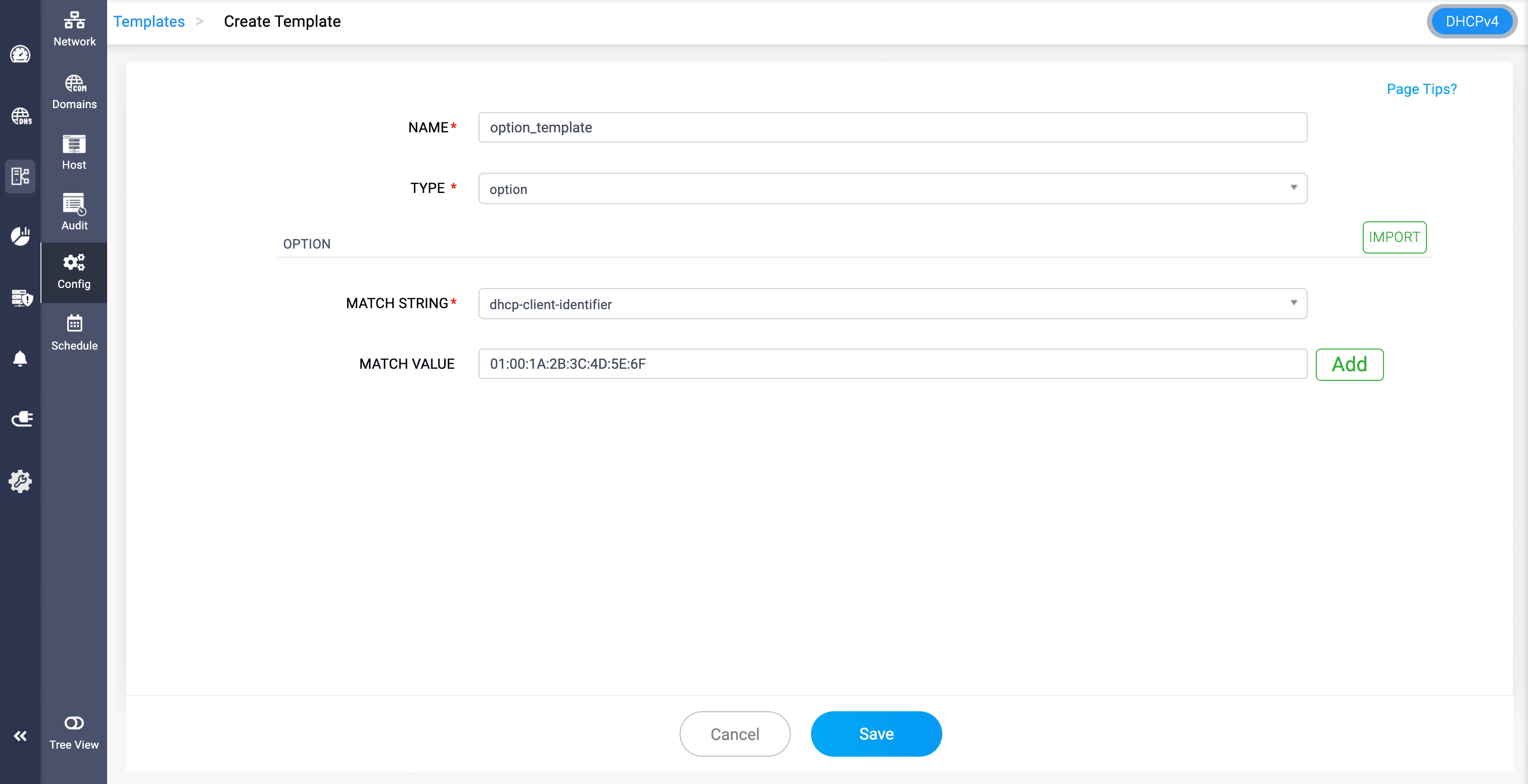The width and height of the screenshot is (1528, 784).
Task: Go to the Schedule menu item
Action: (74, 333)
